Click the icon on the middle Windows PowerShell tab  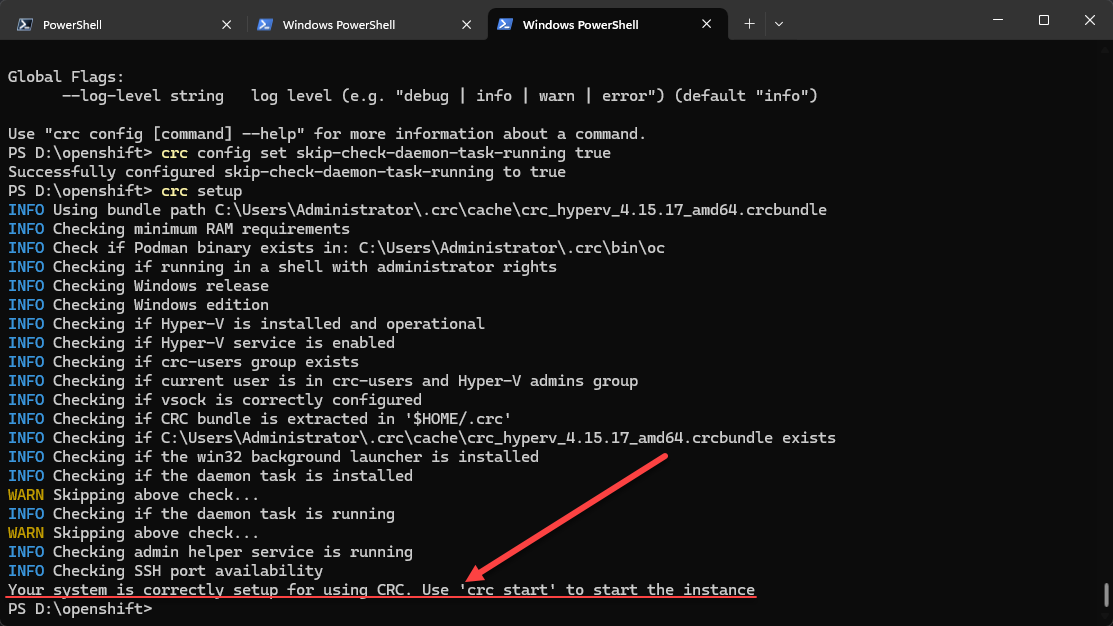(265, 24)
